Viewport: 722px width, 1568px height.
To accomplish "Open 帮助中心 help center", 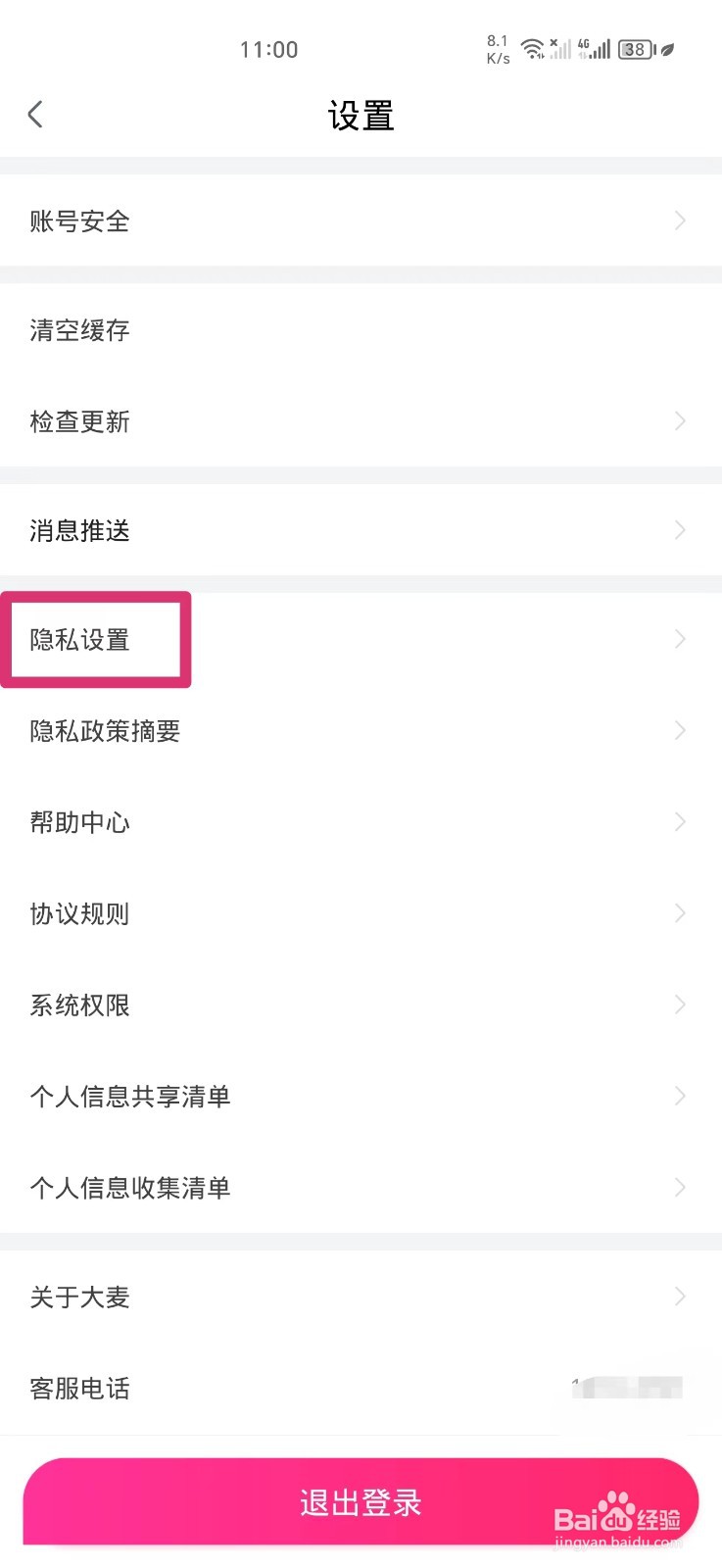I will pos(80,822).
